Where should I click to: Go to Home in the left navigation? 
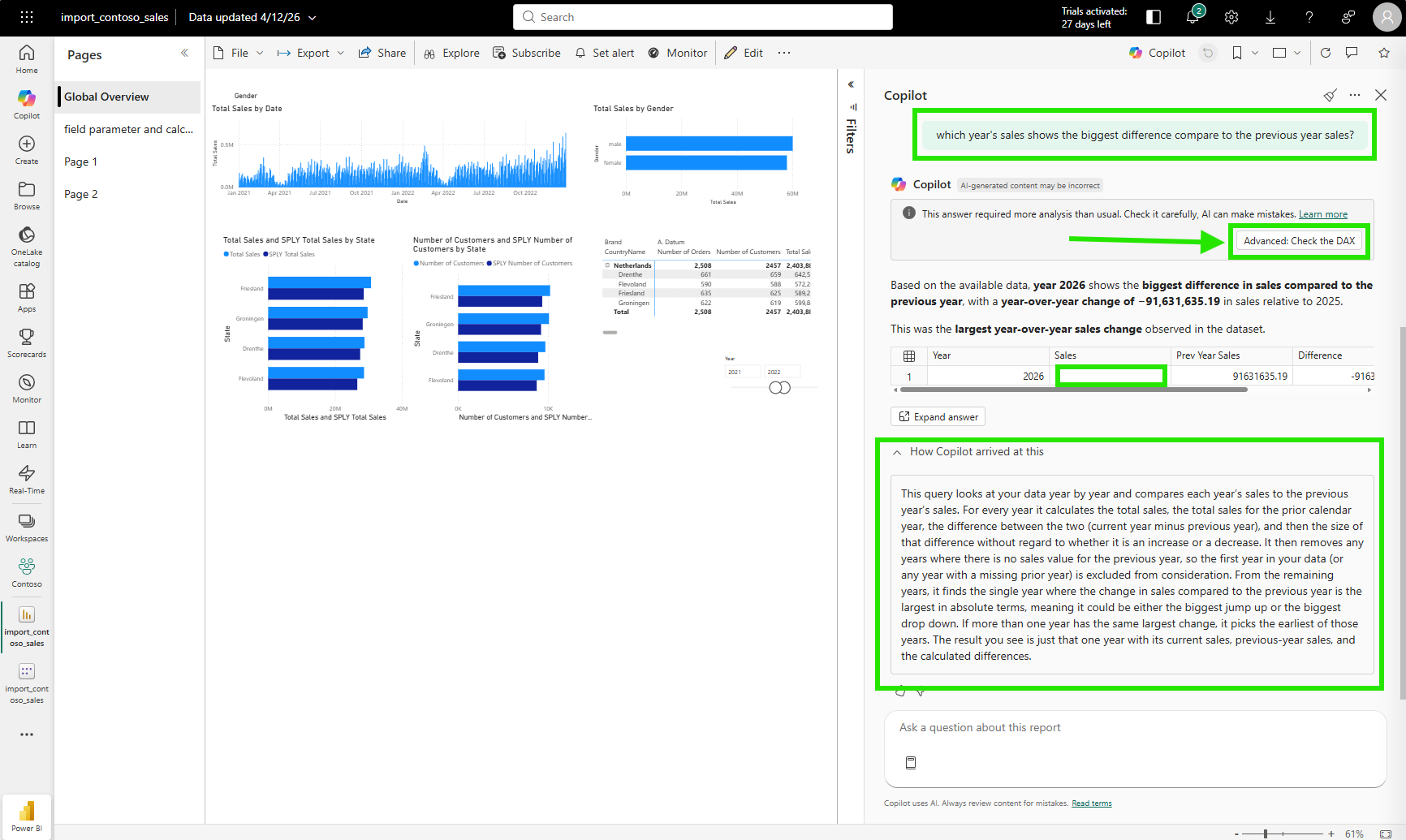click(27, 59)
